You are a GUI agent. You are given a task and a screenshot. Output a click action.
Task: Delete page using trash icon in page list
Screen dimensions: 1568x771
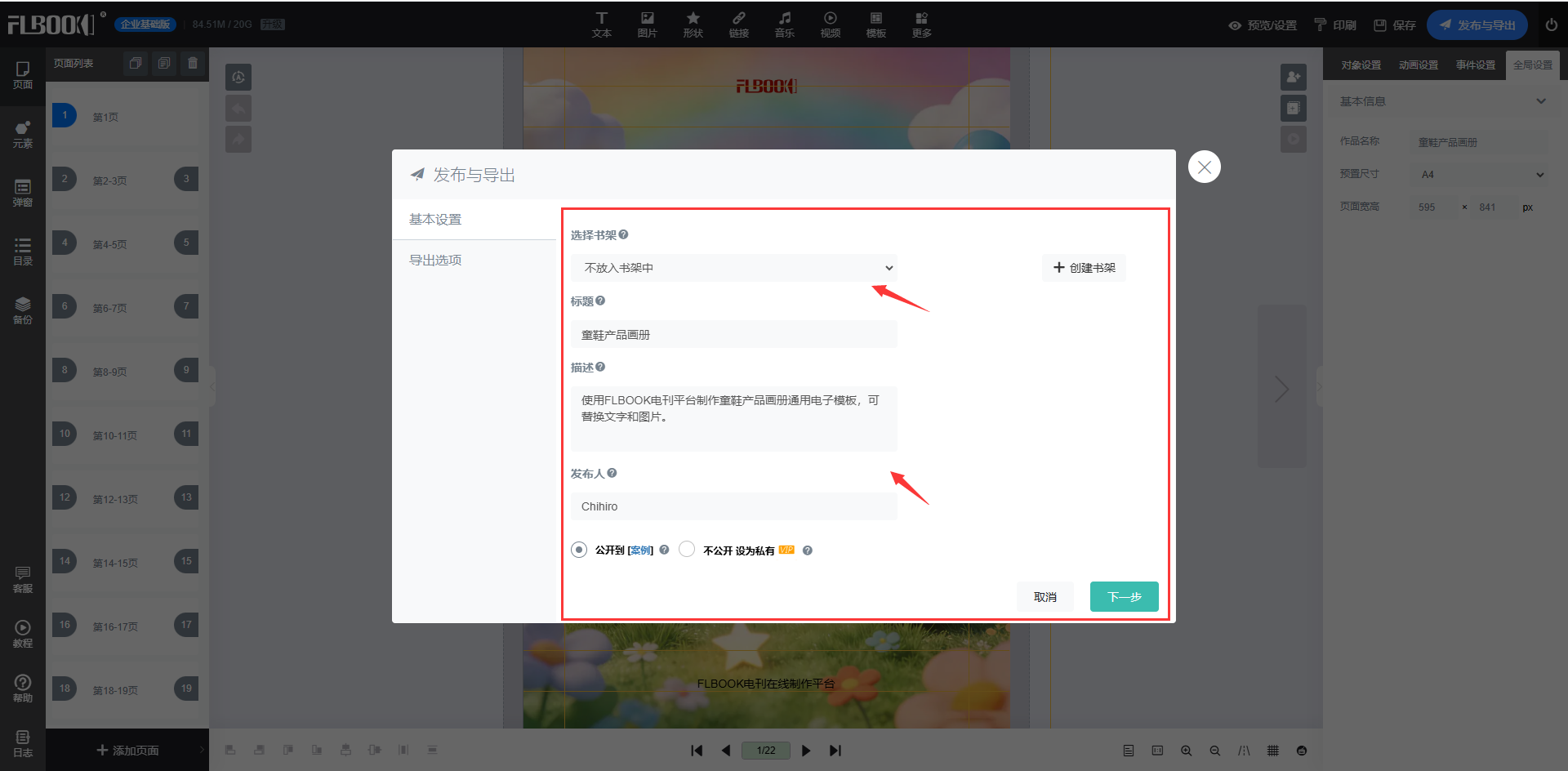(x=193, y=63)
